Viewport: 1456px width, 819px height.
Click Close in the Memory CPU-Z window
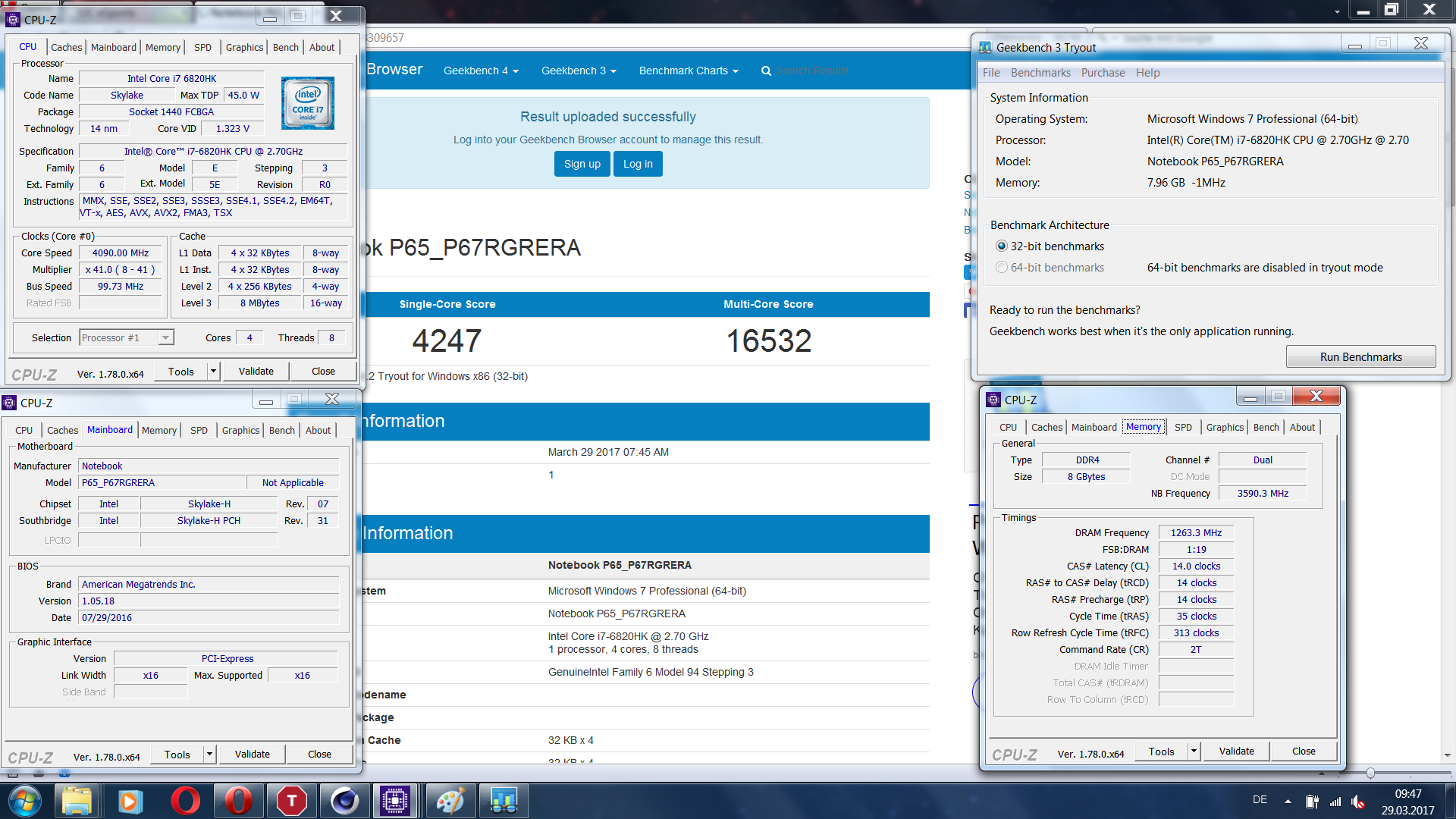1304,751
